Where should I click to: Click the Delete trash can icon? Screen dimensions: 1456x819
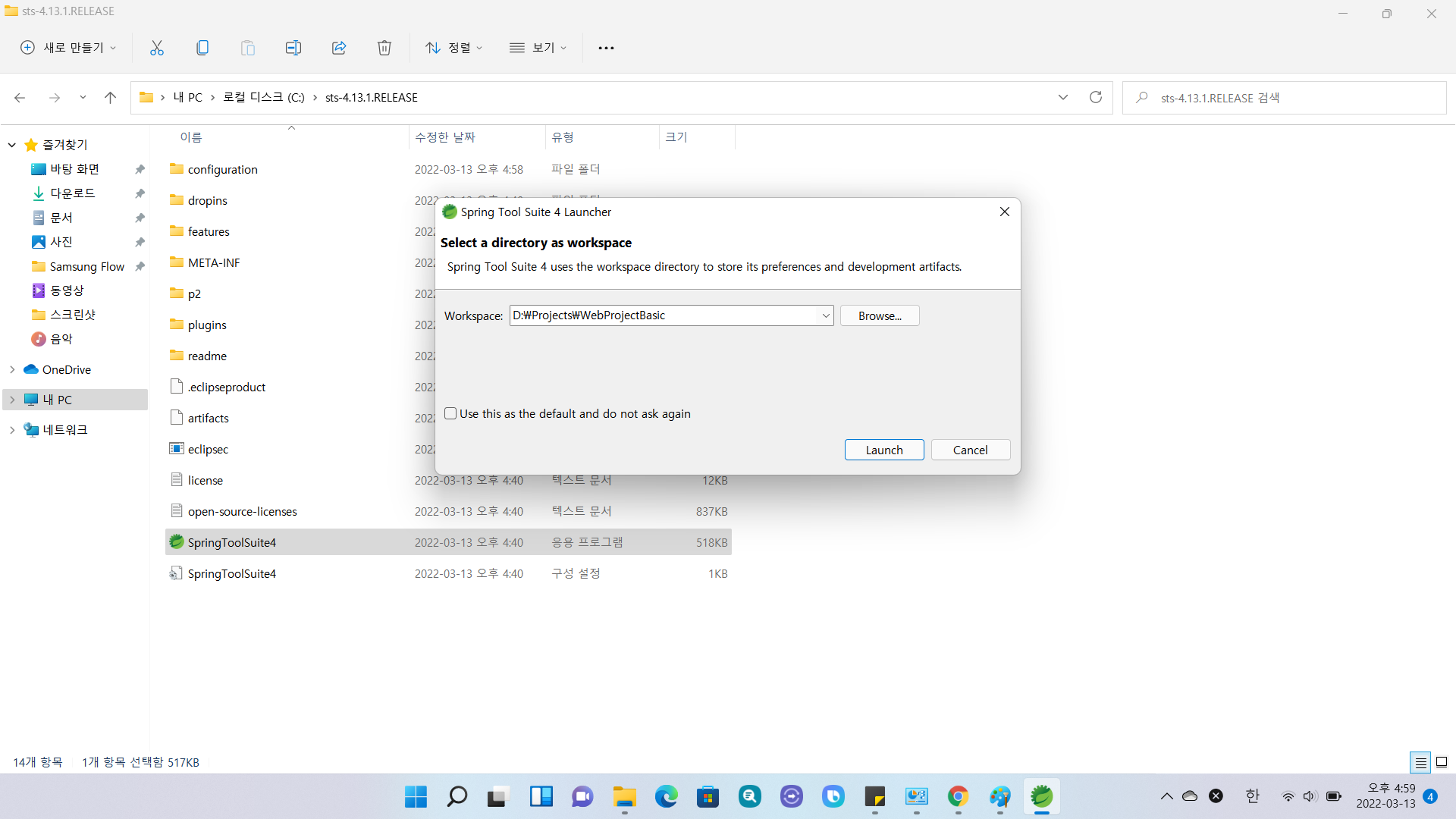(x=384, y=48)
